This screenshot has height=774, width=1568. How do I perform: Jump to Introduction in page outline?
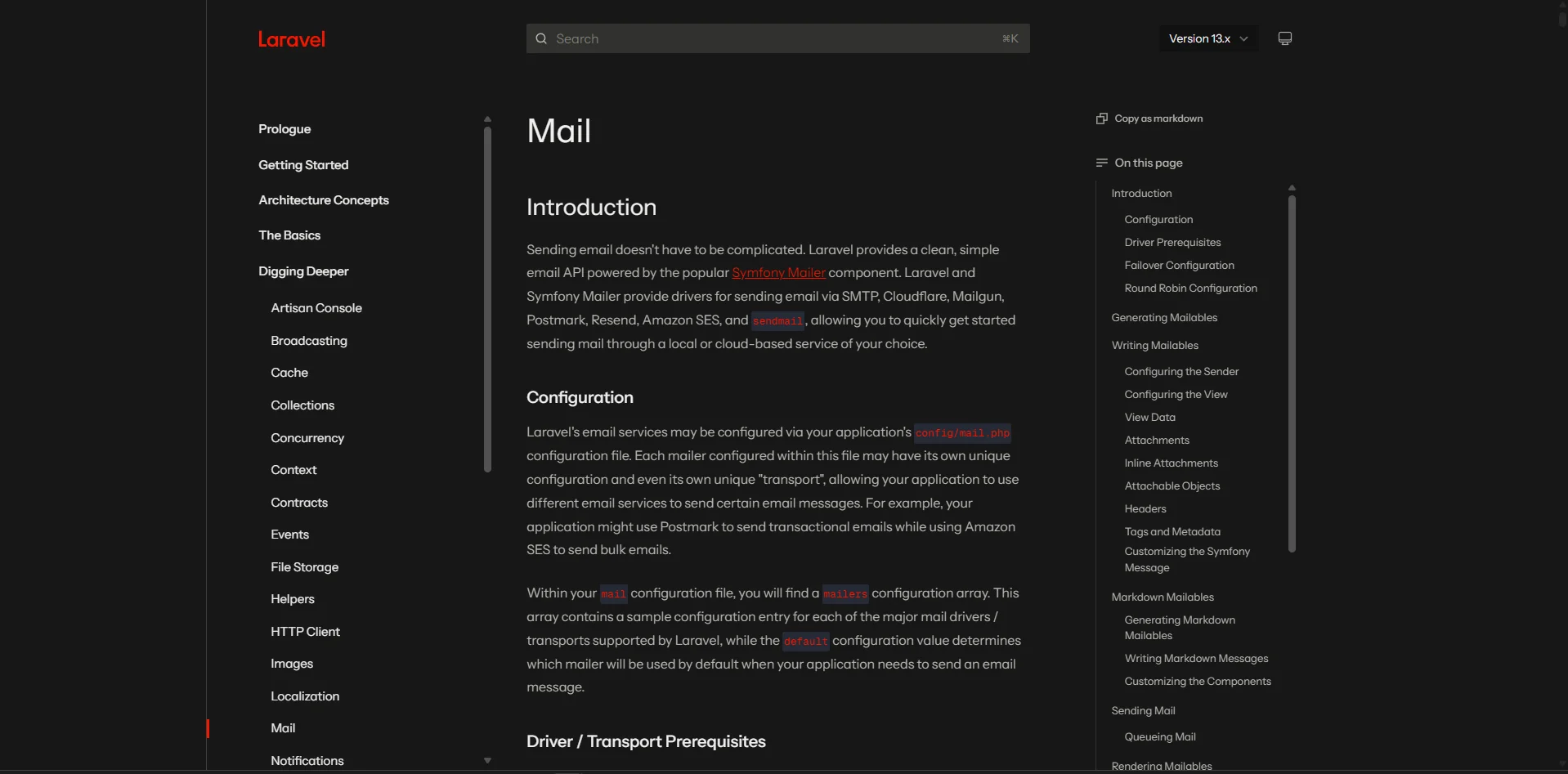(x=1141, y=194)
